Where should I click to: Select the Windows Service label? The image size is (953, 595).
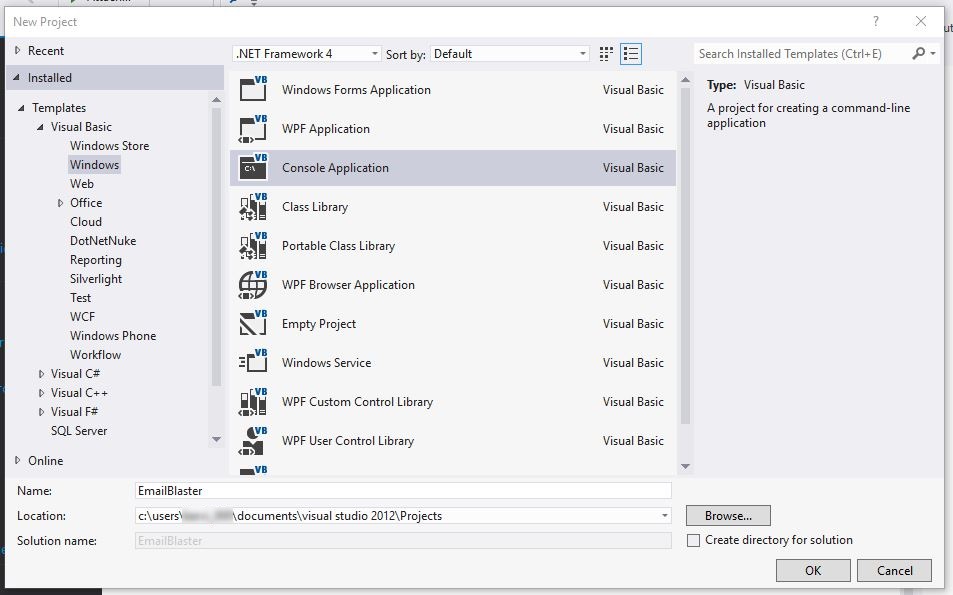coord(326,362)
